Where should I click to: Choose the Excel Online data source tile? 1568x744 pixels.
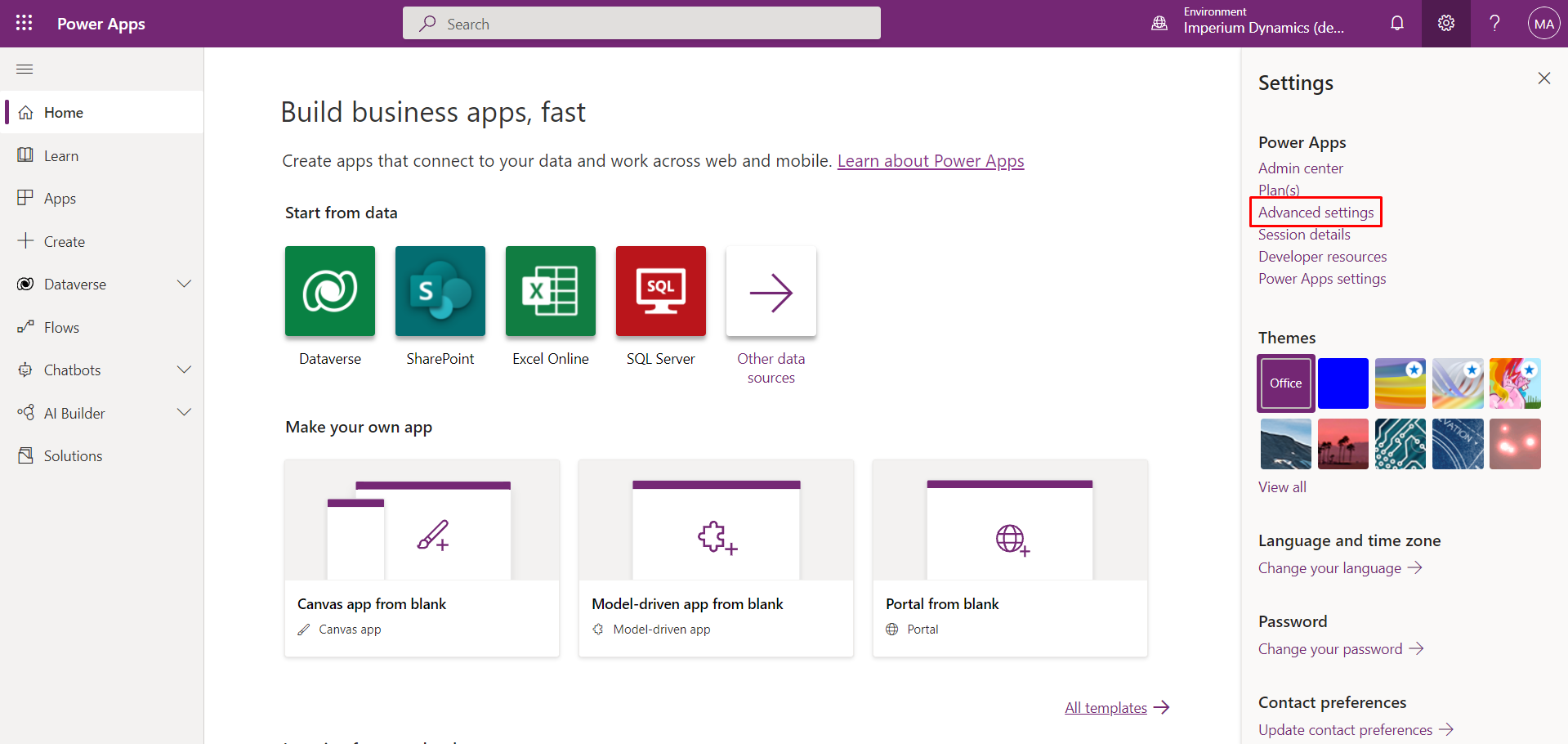click(x=551, y=292)
